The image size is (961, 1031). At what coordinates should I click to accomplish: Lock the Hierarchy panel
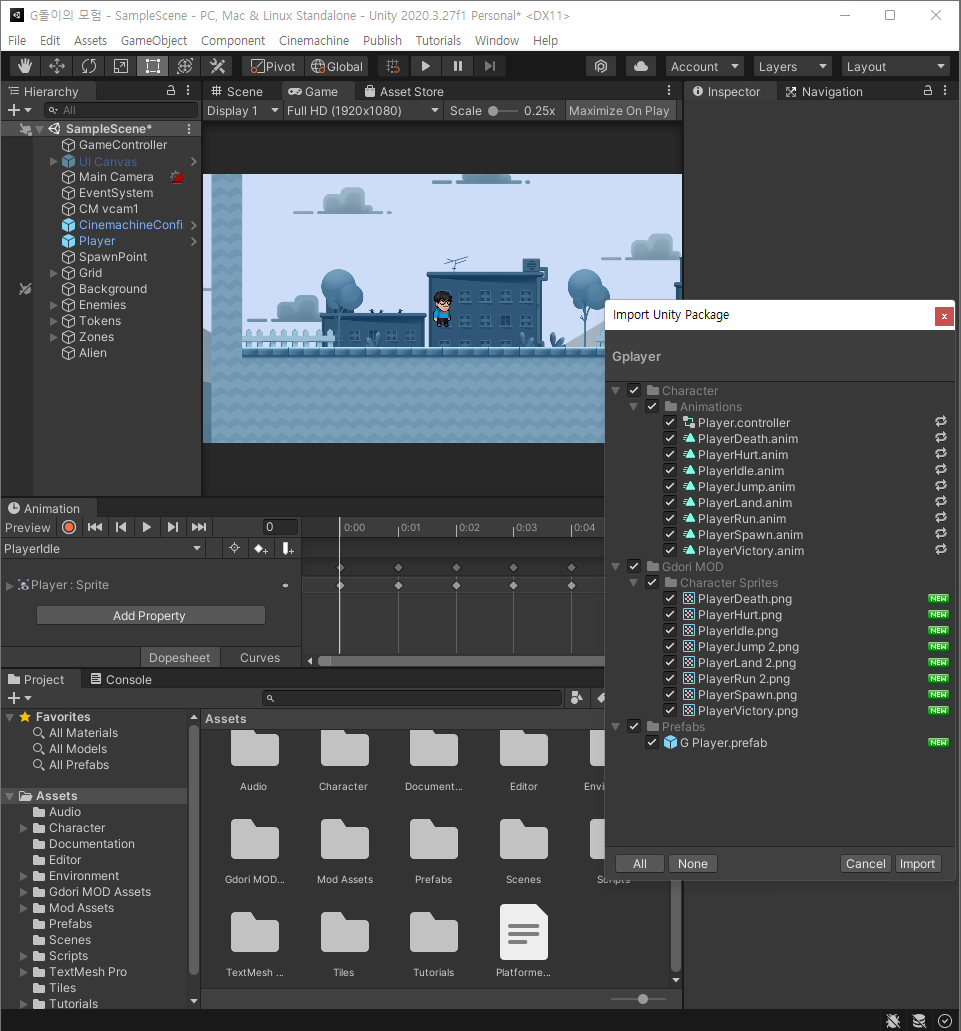coord(171,91)
